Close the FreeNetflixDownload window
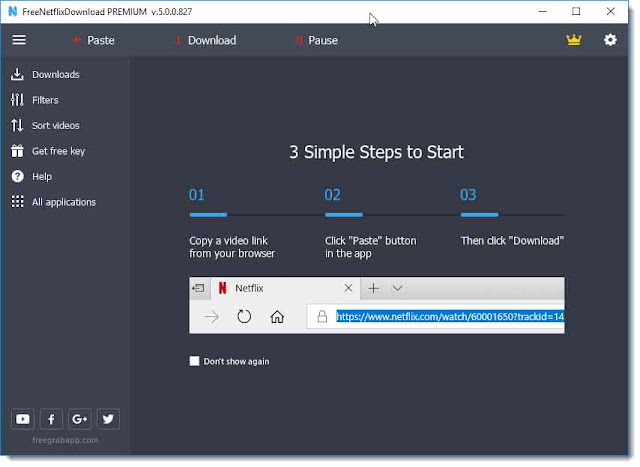 [x=610, y=11]
